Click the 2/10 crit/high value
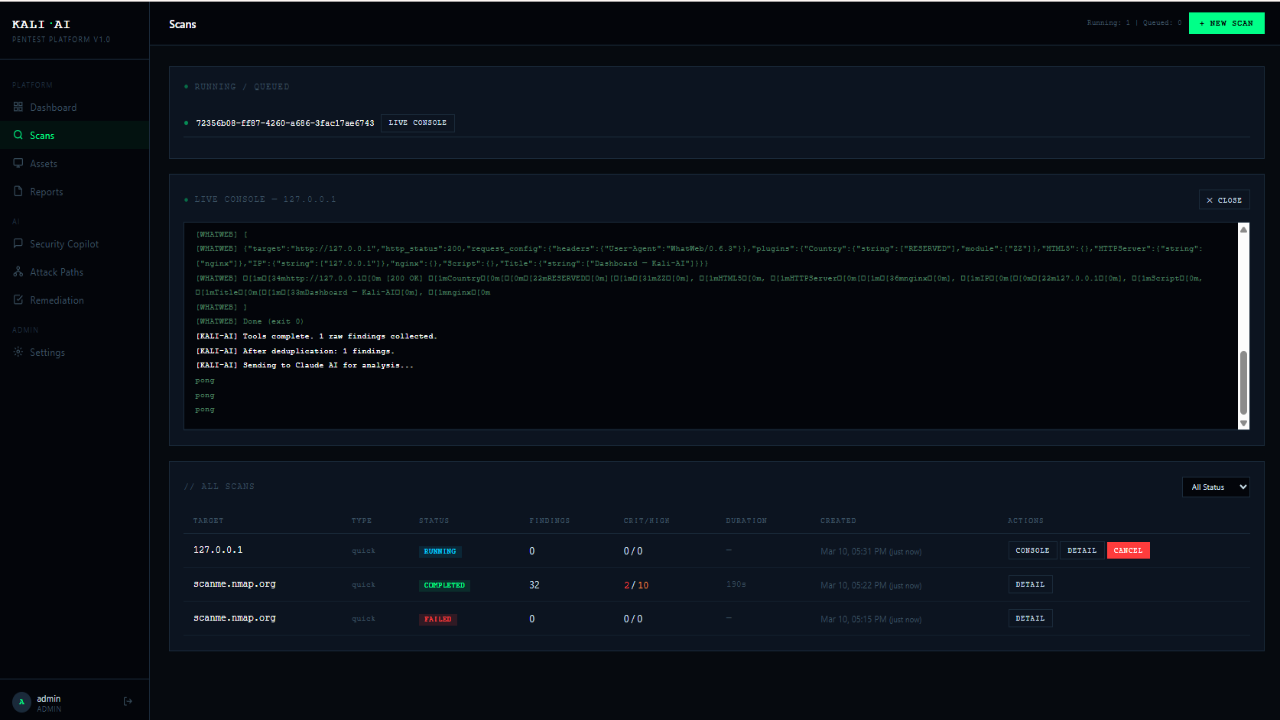1280x720 pixels. [636, 585]
